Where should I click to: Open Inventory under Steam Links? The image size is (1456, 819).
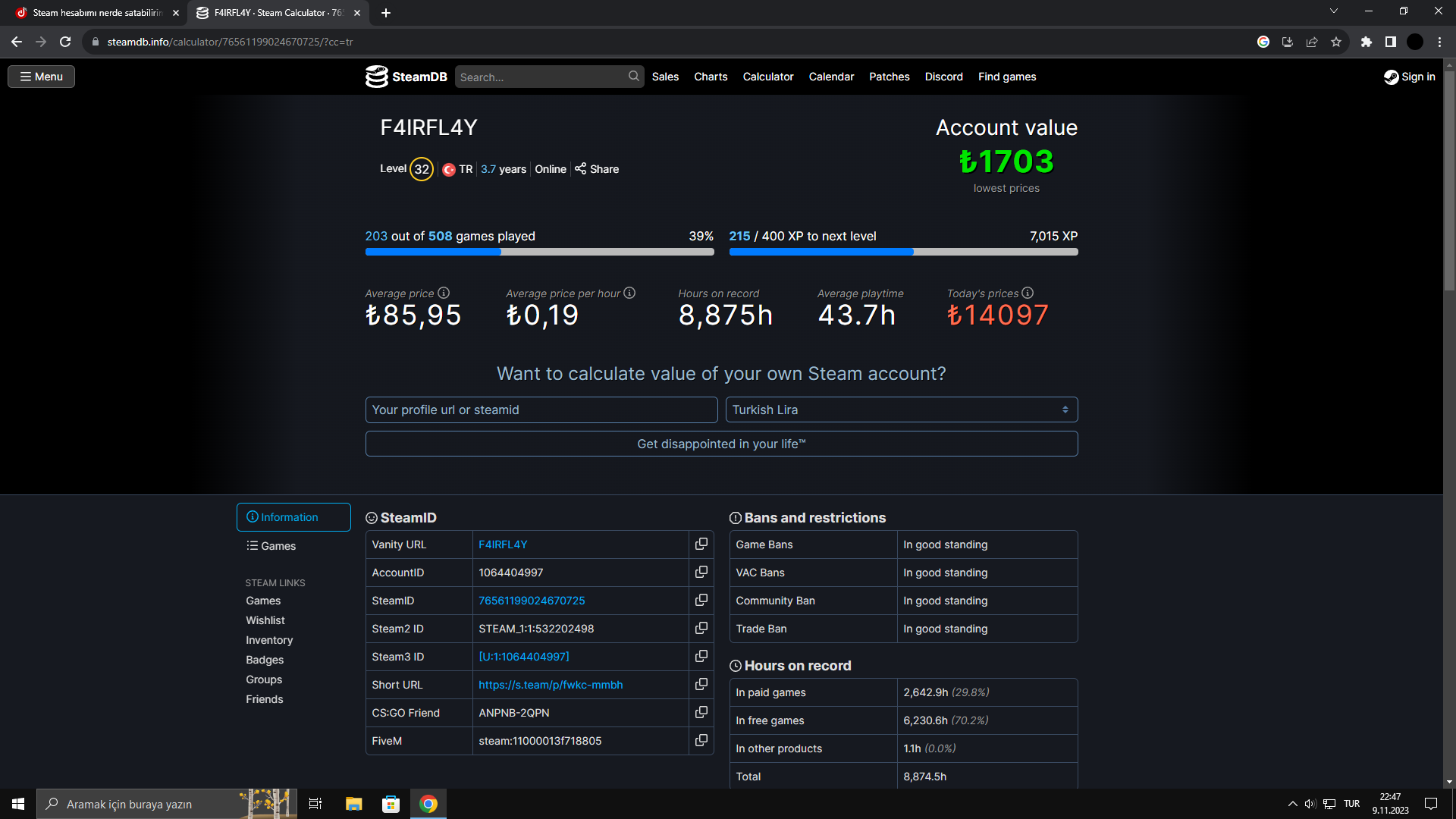pyautogui.click(x=269, y=640)
